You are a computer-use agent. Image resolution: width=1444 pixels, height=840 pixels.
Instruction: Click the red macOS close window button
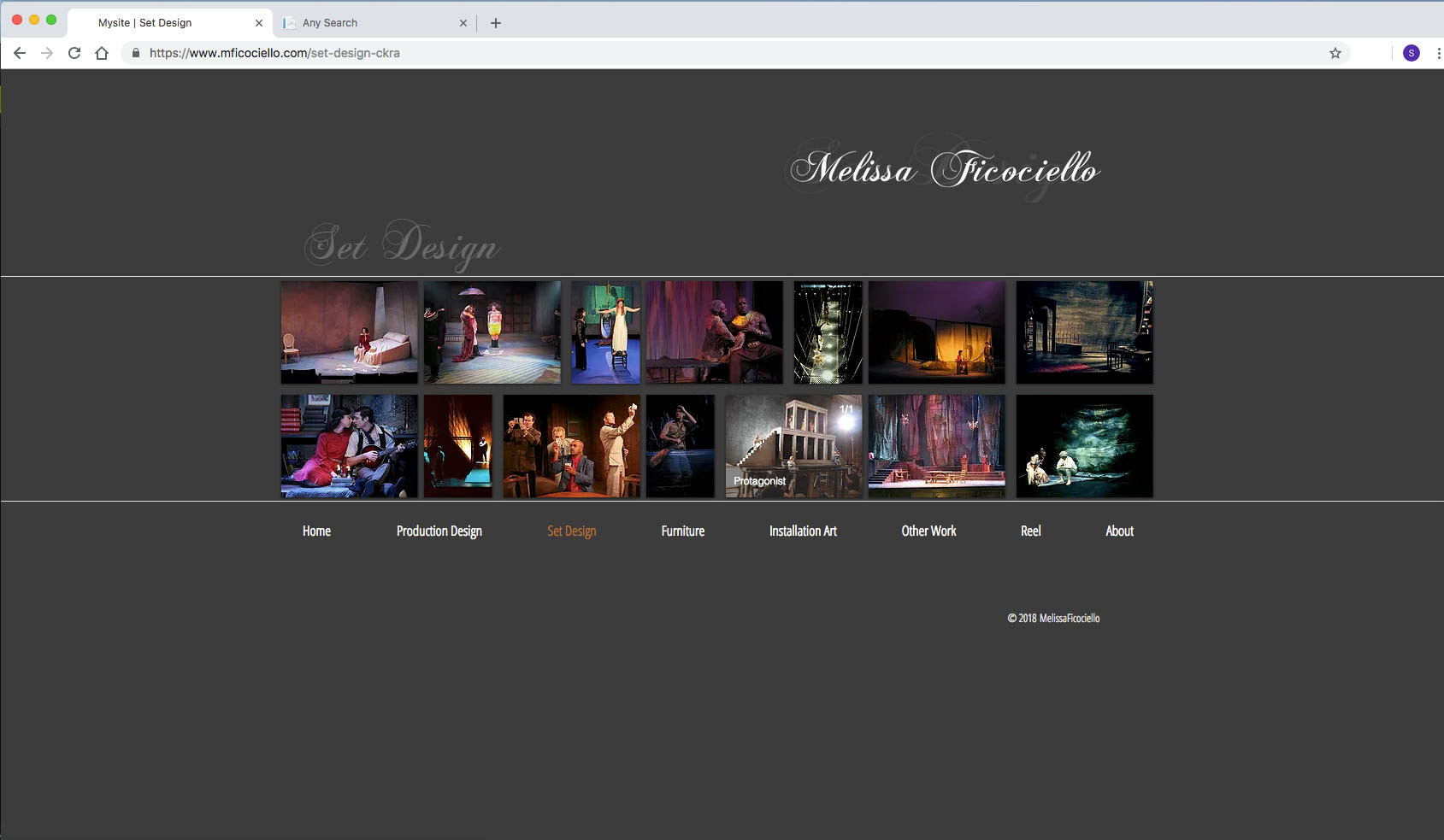[17, 20]
